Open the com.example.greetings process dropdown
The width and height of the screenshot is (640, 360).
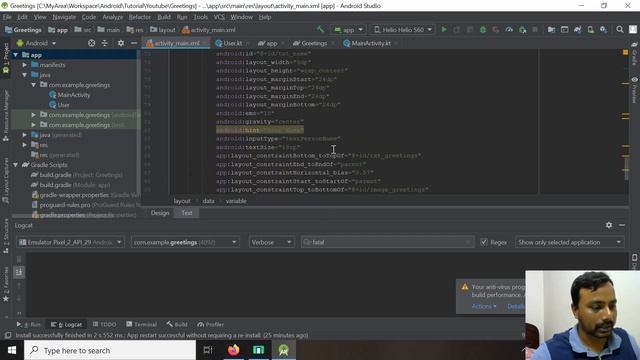pos(185,242)
